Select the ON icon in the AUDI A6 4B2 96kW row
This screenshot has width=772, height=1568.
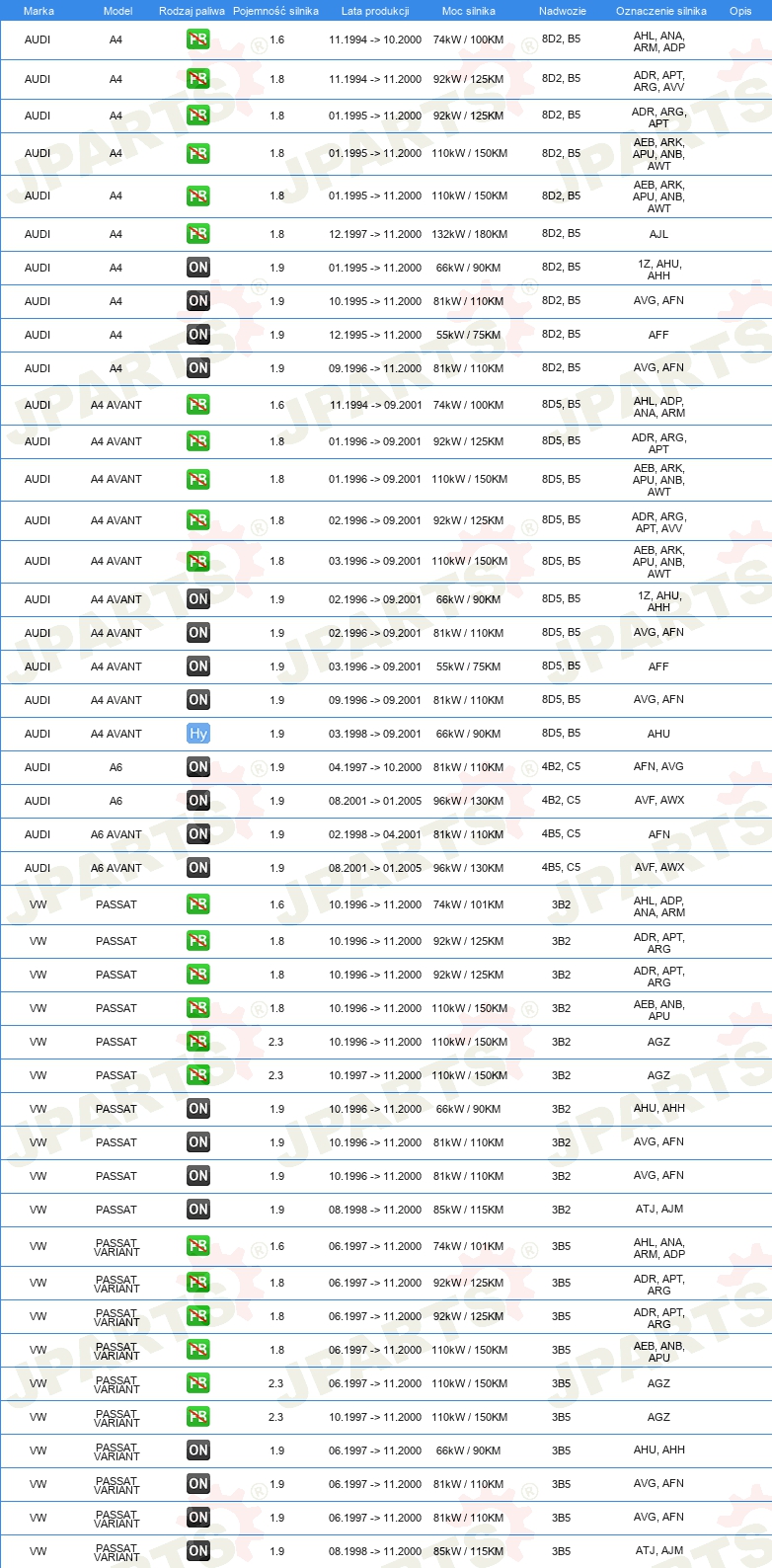pos(198,801)
